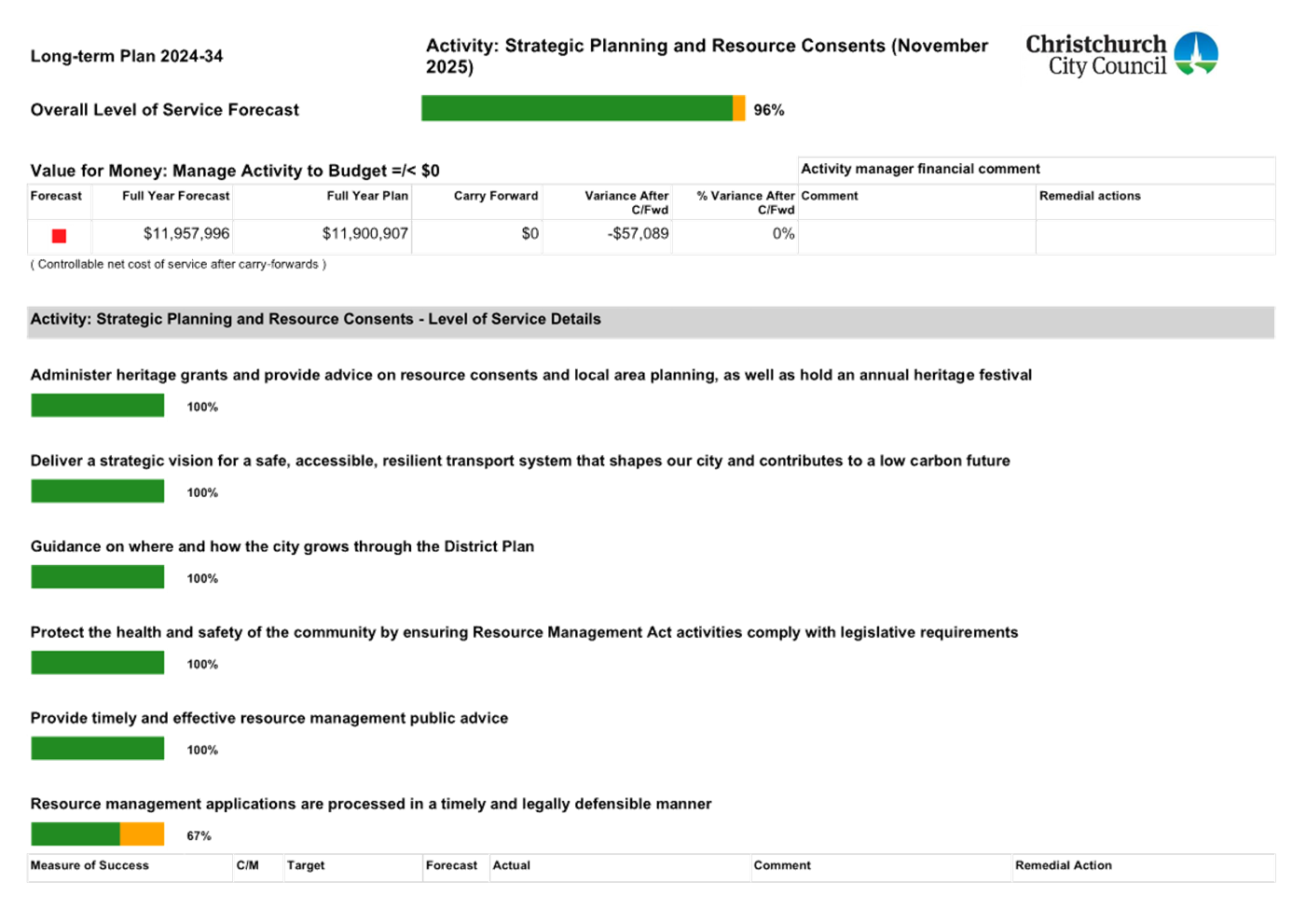Click the orange segment of the 96% bar
This screenshot has width=1306, height=924.
pos(737,109)
